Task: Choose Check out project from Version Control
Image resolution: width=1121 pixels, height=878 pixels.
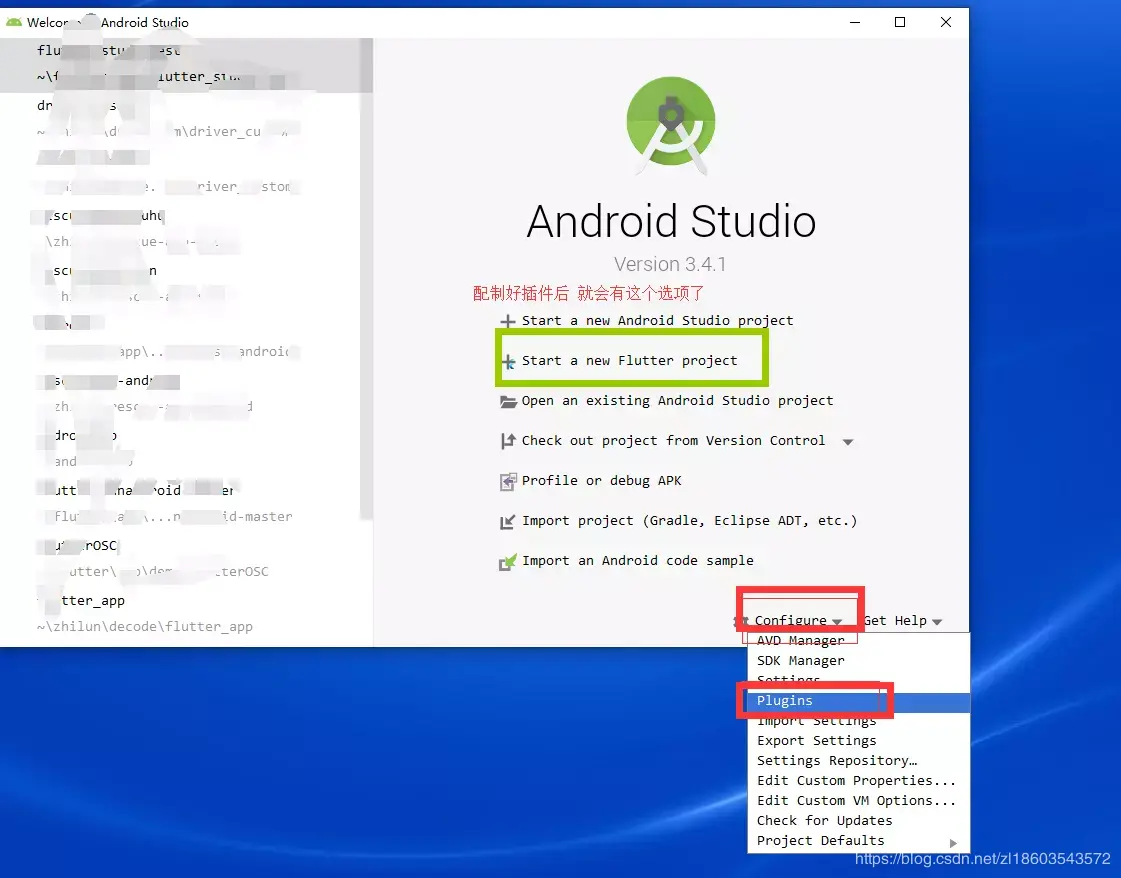Action: click(x=673, y=440)
